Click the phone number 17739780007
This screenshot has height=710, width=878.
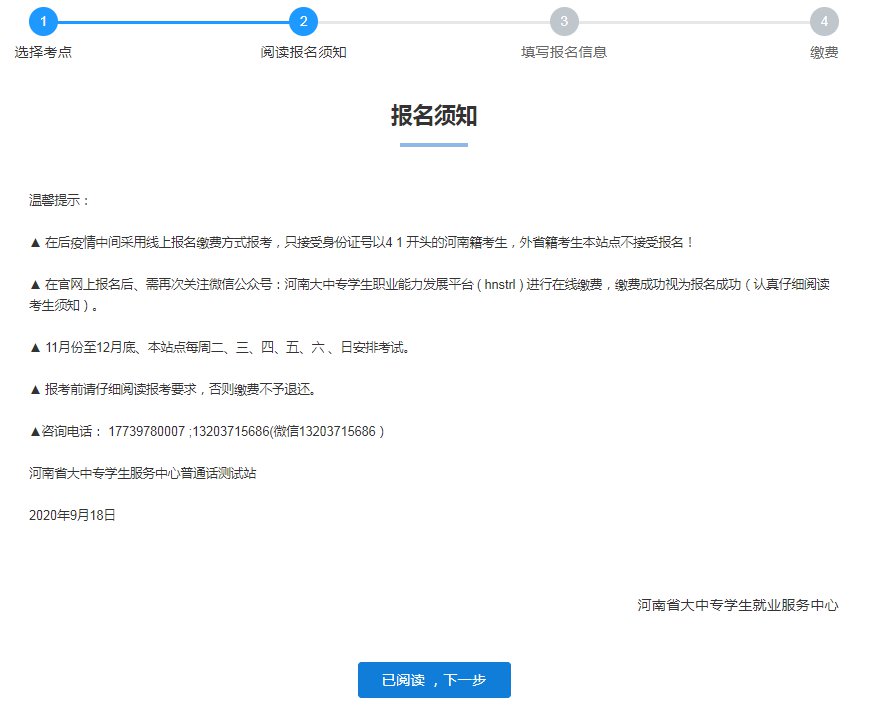pos(146,431)
